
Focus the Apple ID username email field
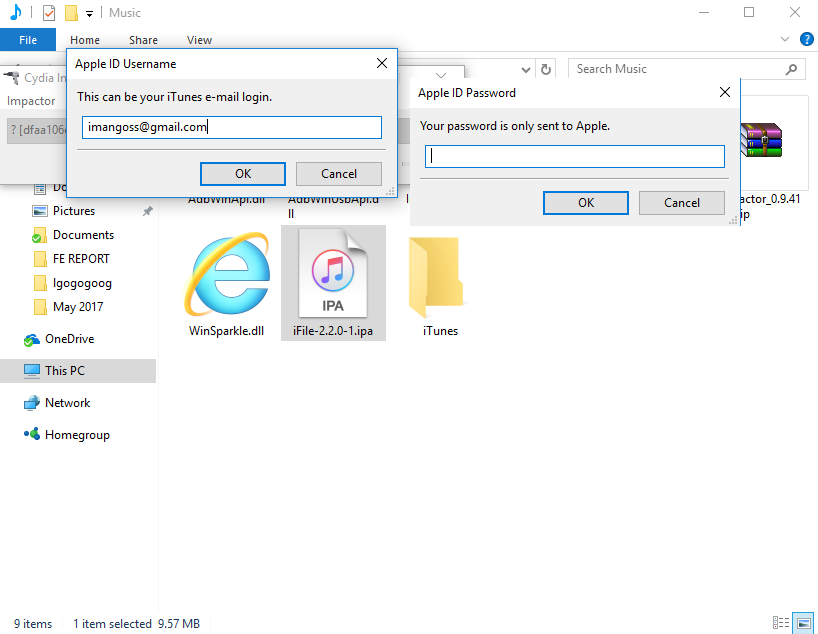[x=232, y=127]
